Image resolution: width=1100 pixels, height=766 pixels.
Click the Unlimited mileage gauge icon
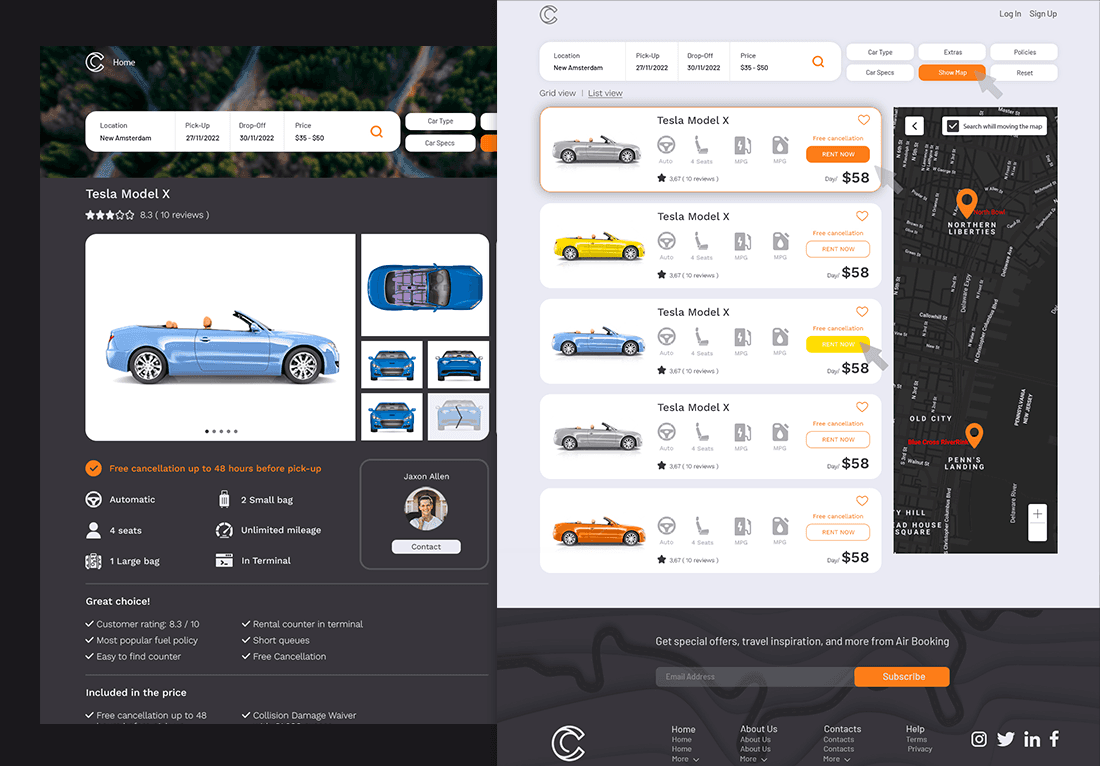click(x=224, y=530)
